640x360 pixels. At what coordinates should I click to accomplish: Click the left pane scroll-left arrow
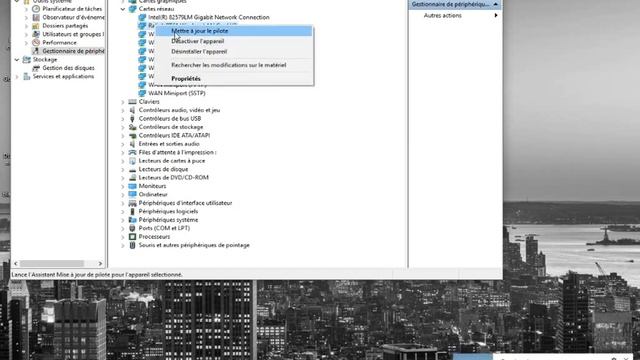tap(16, 264)
